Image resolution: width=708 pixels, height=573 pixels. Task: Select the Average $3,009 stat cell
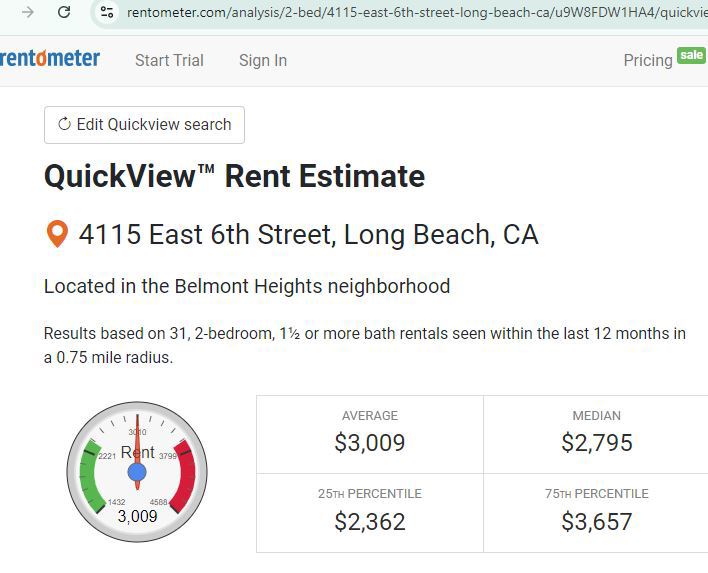coord(370,433)
